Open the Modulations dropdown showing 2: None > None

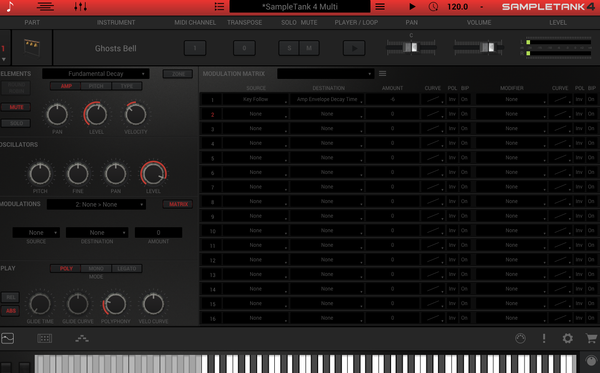96,204
